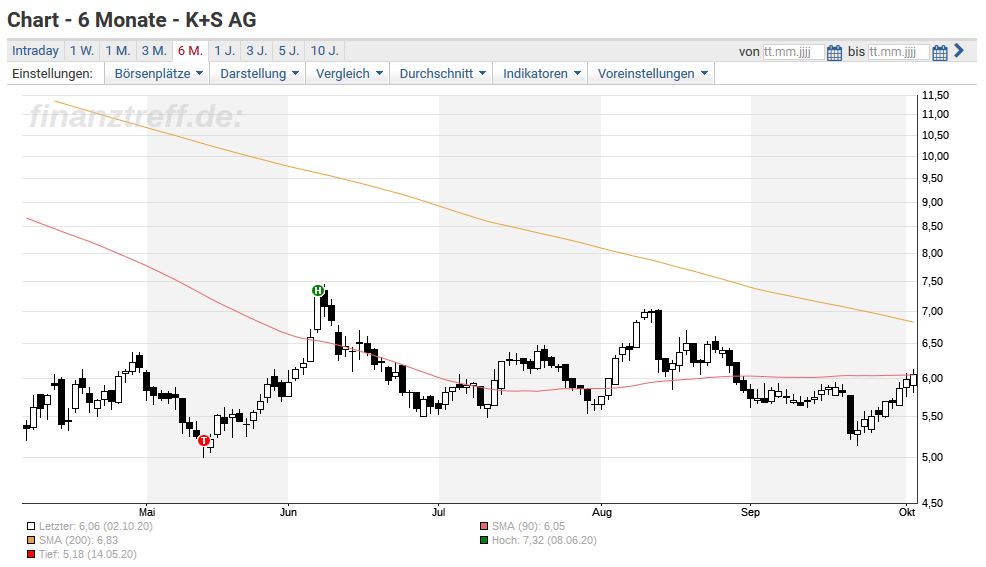Select the green H high marker
The height and width of the screenshot is (567, 986).
[x=318, y=290]
